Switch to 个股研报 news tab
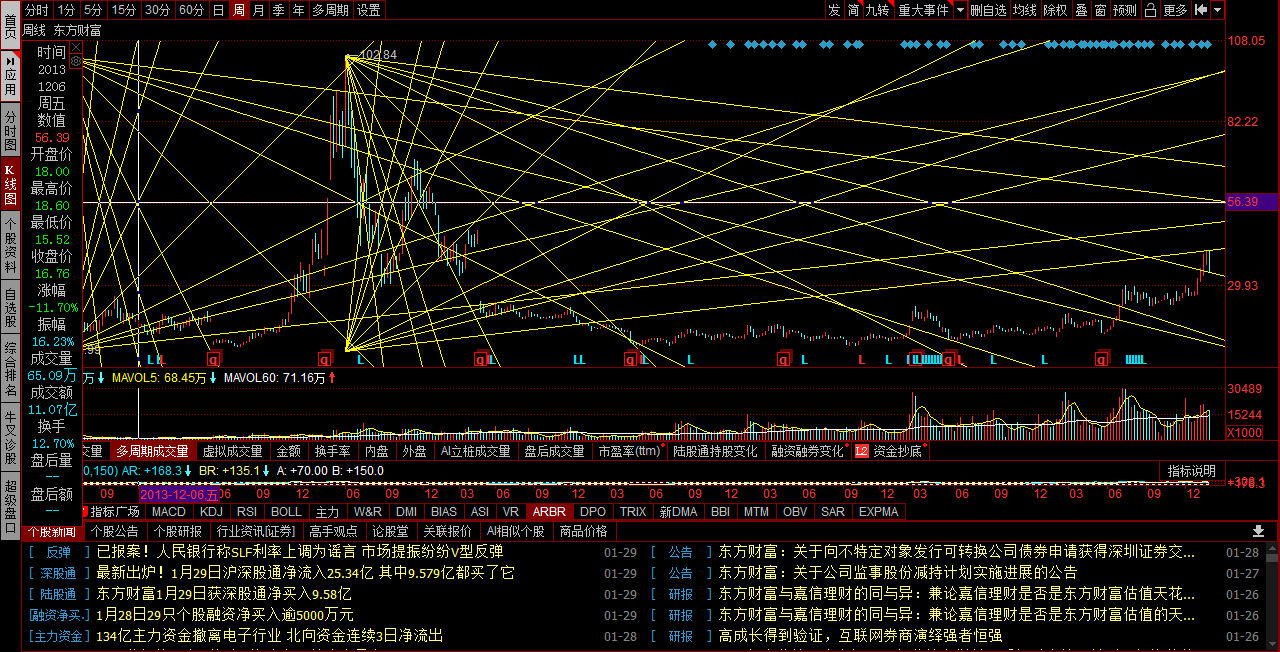The image size is (1280, 652). coord(178,531)
